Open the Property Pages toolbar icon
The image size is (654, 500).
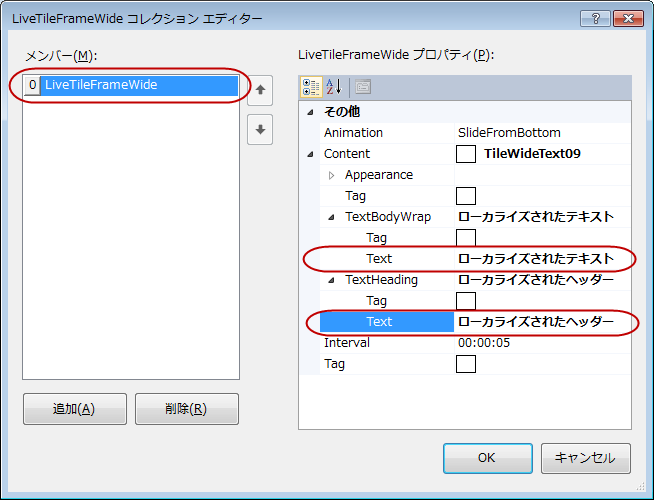363,87
